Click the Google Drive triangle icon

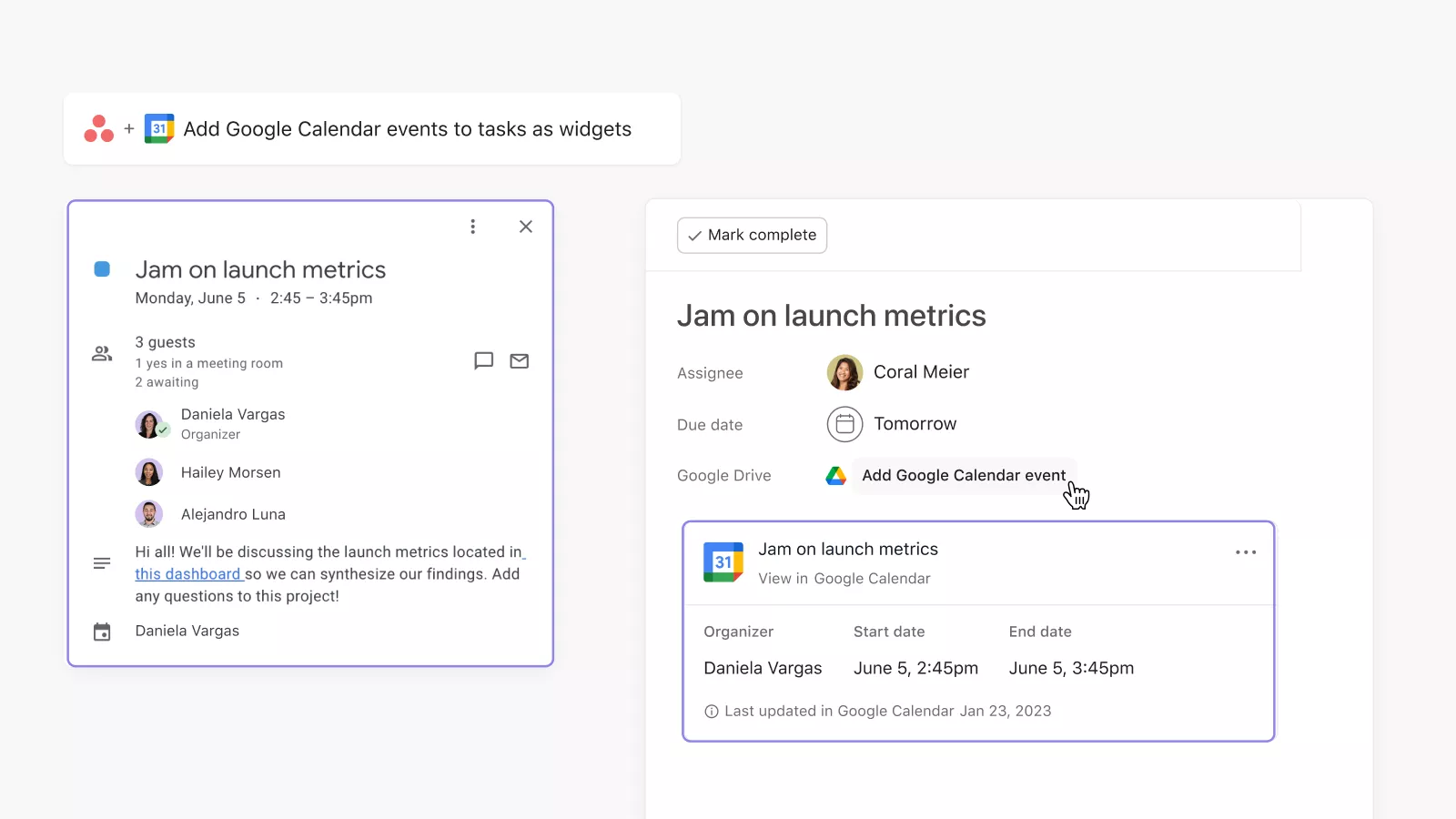point(836,475)
